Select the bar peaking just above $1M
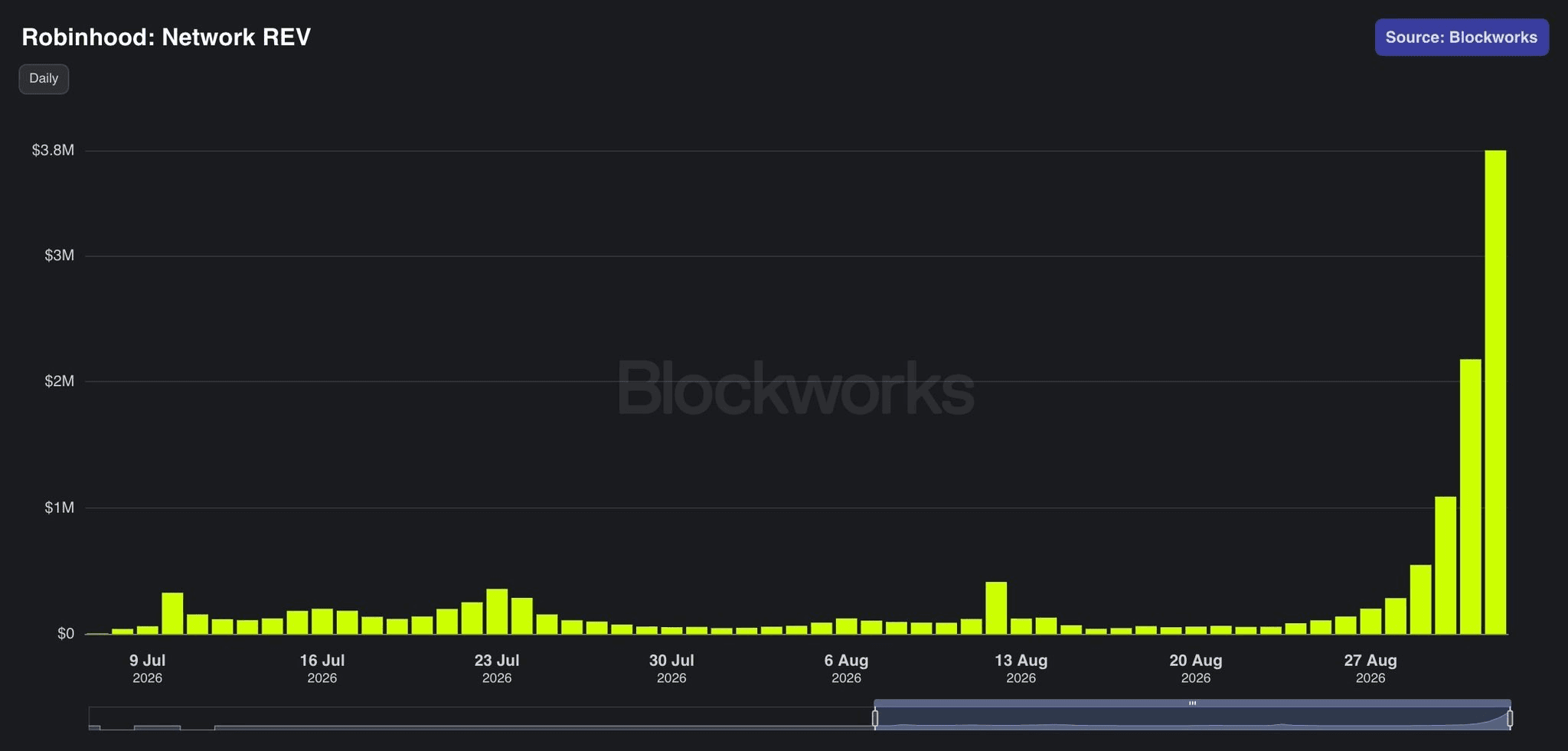This screenshot has width=1568, height=751. tap(1445, 565)
